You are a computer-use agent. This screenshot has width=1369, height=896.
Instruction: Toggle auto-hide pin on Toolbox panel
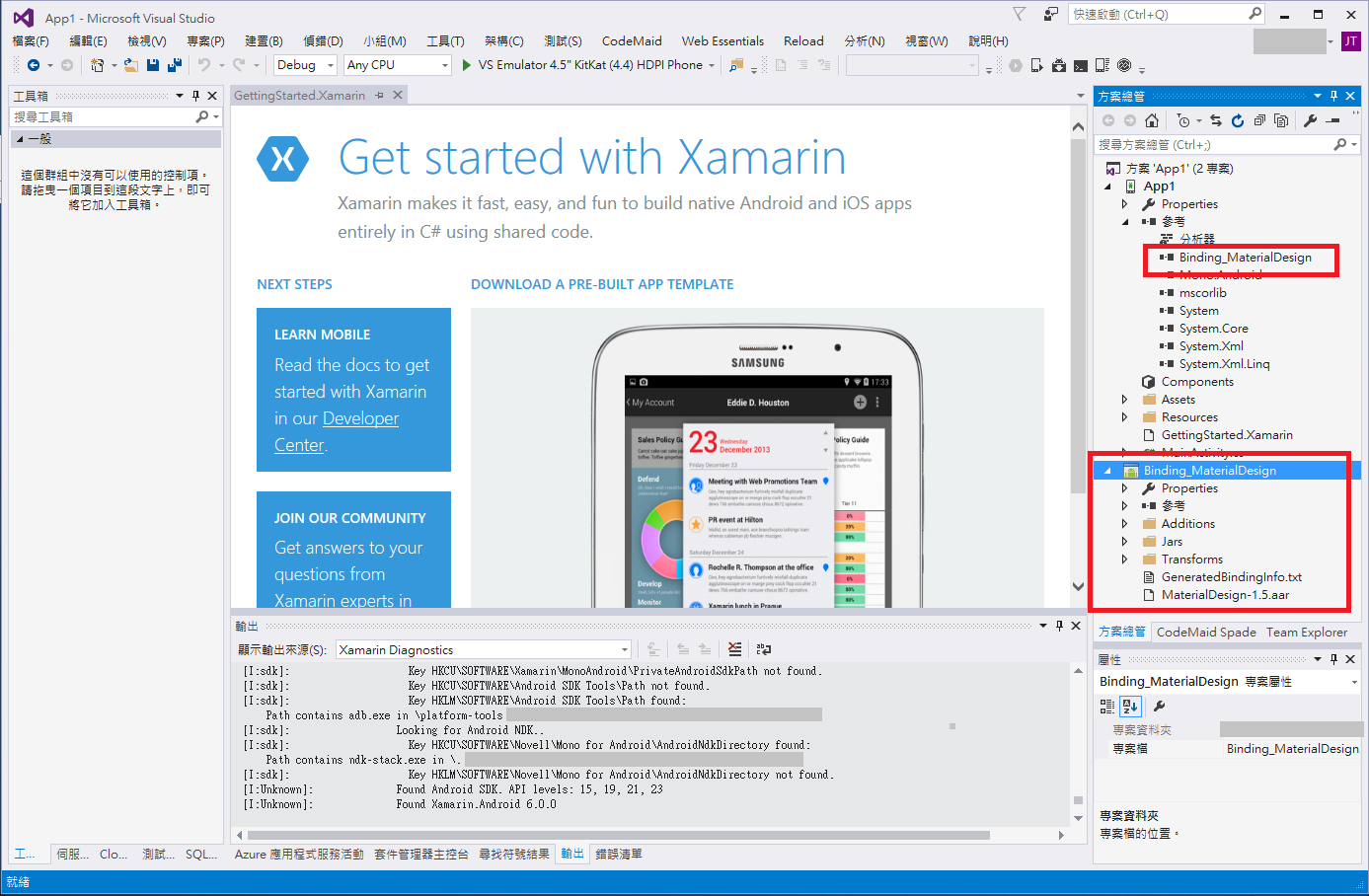[x=195, y=96]
